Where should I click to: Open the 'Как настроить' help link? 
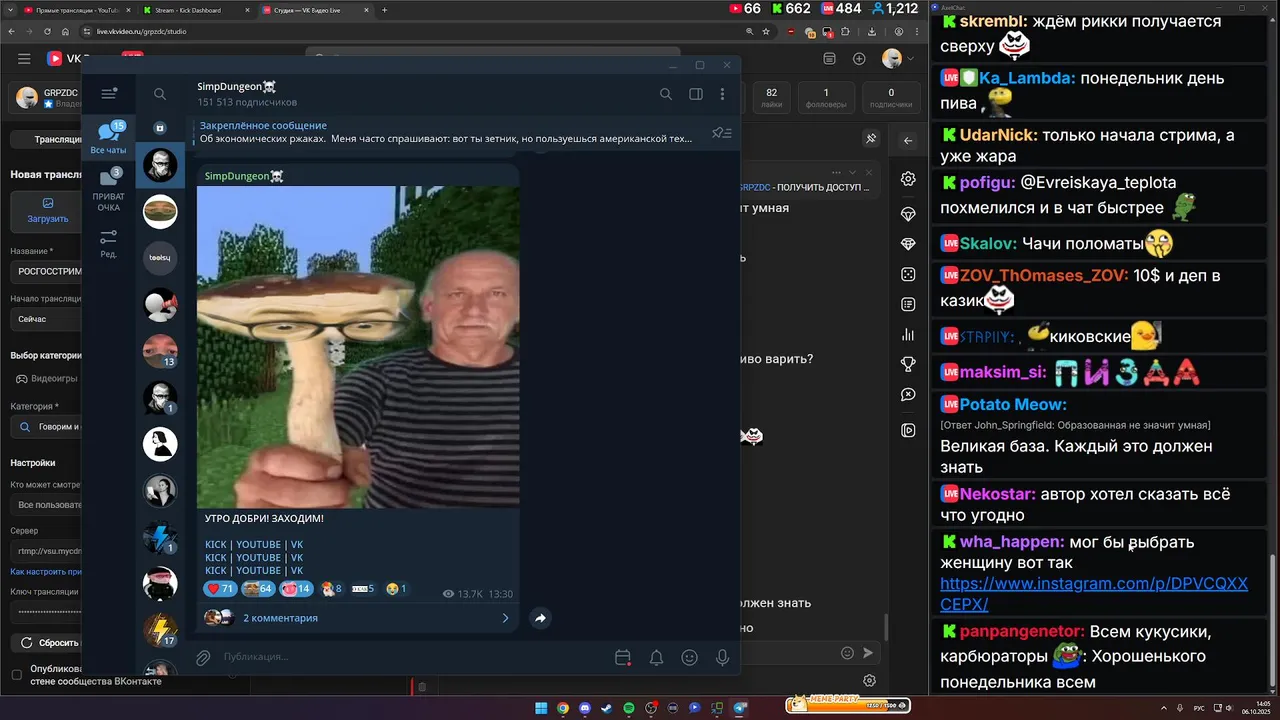coord(46,572)
